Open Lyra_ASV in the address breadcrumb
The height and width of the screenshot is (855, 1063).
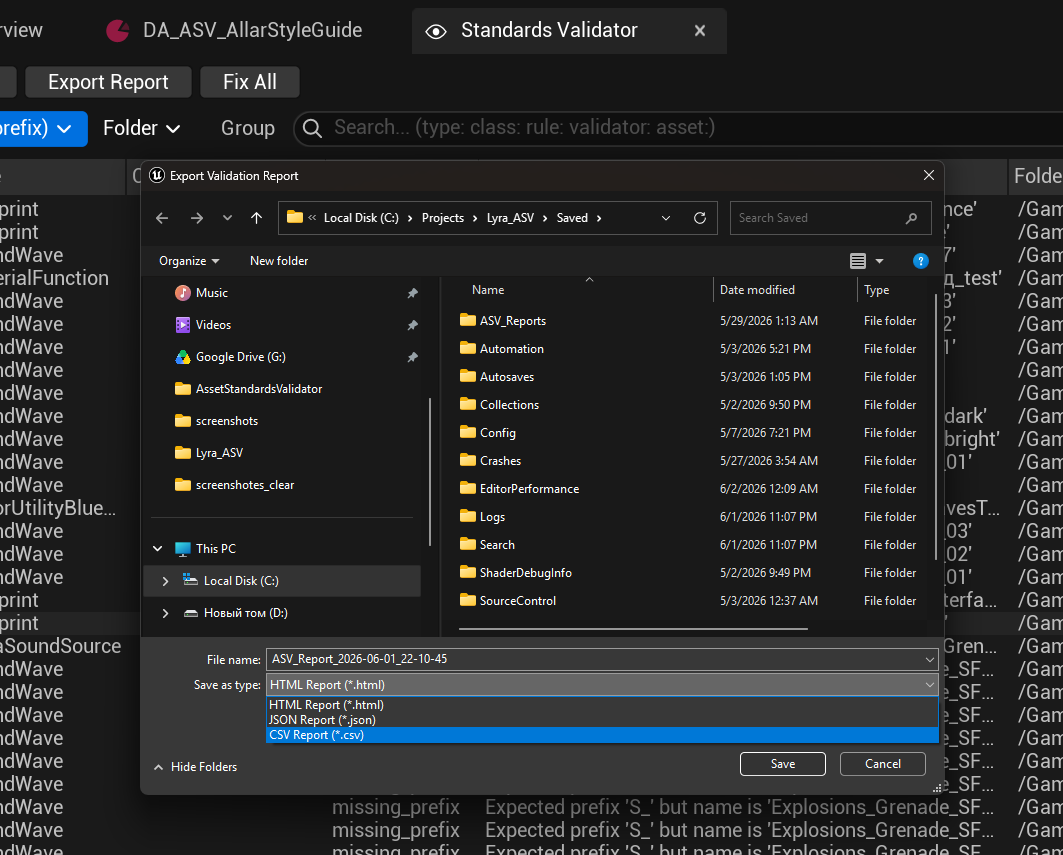pyautogui.click(x=510, y=218)
